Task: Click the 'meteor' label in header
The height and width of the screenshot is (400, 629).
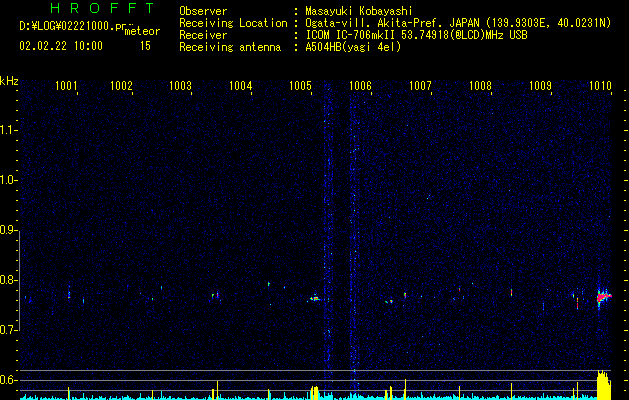Action: pyautogui.click(x=142, y=31)
